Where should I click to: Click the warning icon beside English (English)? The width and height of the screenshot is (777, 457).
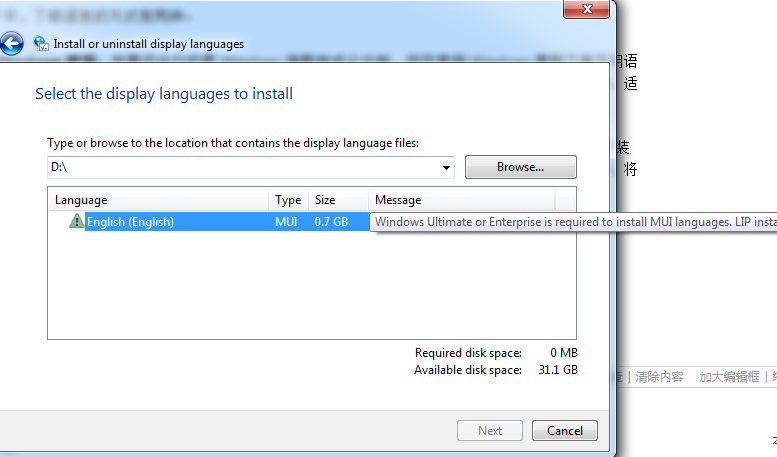[76, 221]
